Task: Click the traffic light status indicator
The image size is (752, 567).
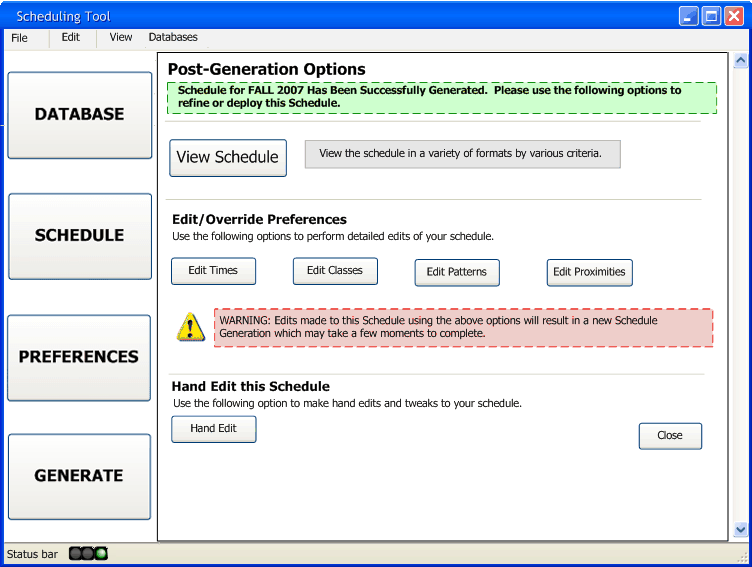Action: pyautogui.click(x=88, y=554)
